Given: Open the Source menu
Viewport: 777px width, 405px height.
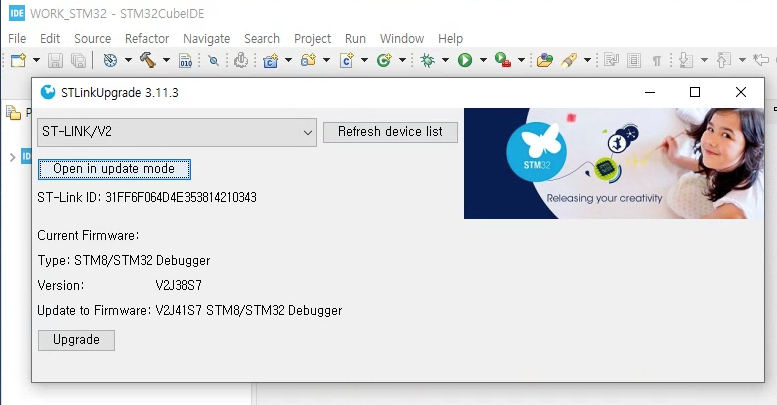Looking at the screenshot, I should pyautogui.click(x=93, y=39).
